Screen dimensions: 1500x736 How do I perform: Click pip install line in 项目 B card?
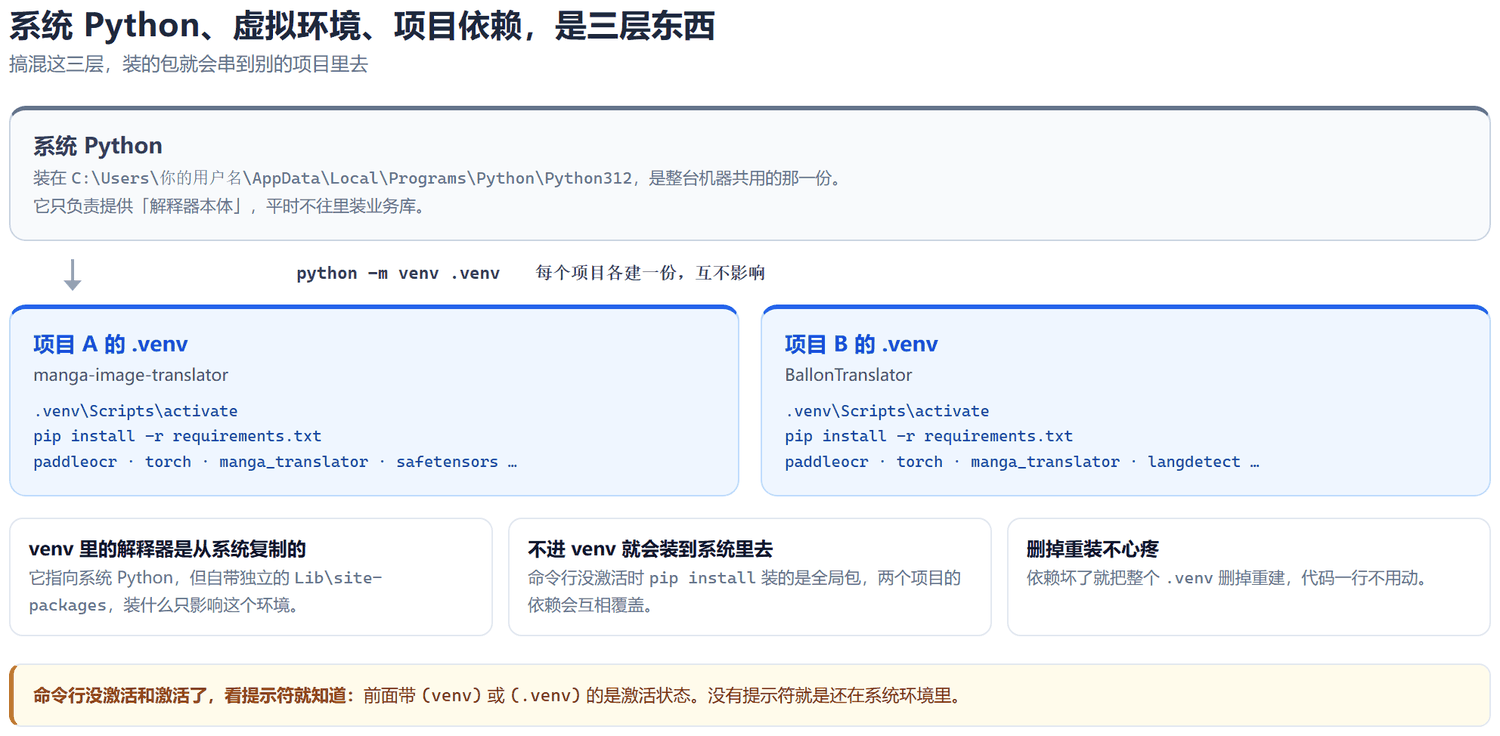pos(929,436)
